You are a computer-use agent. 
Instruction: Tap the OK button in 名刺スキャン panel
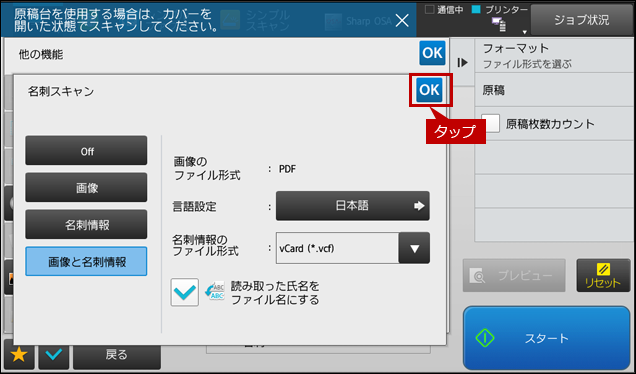430,90
